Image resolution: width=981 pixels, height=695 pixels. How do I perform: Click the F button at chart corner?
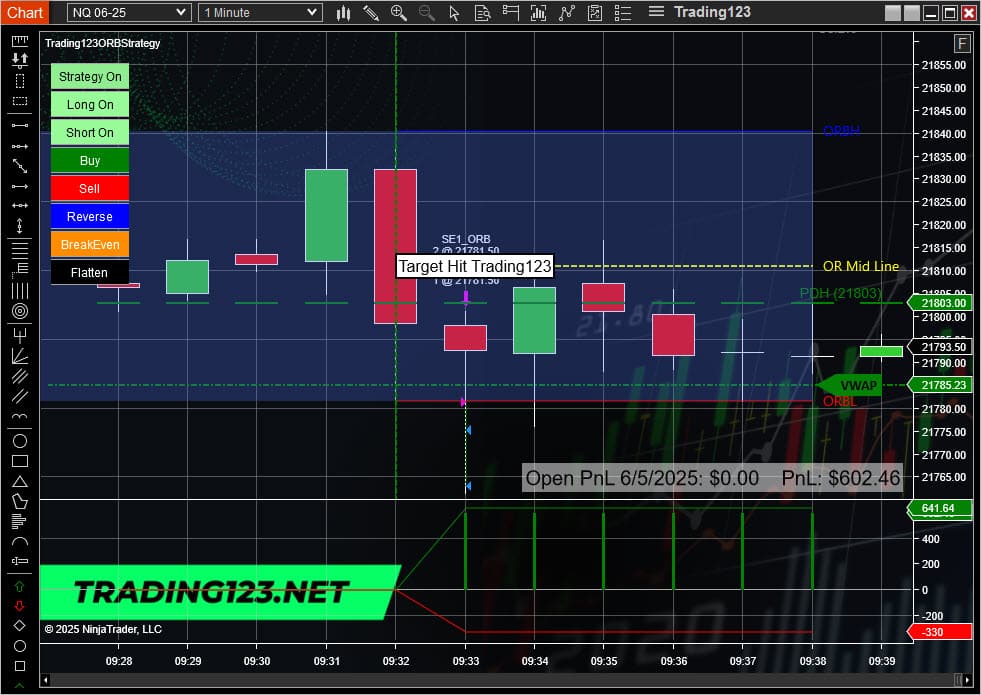961,44
